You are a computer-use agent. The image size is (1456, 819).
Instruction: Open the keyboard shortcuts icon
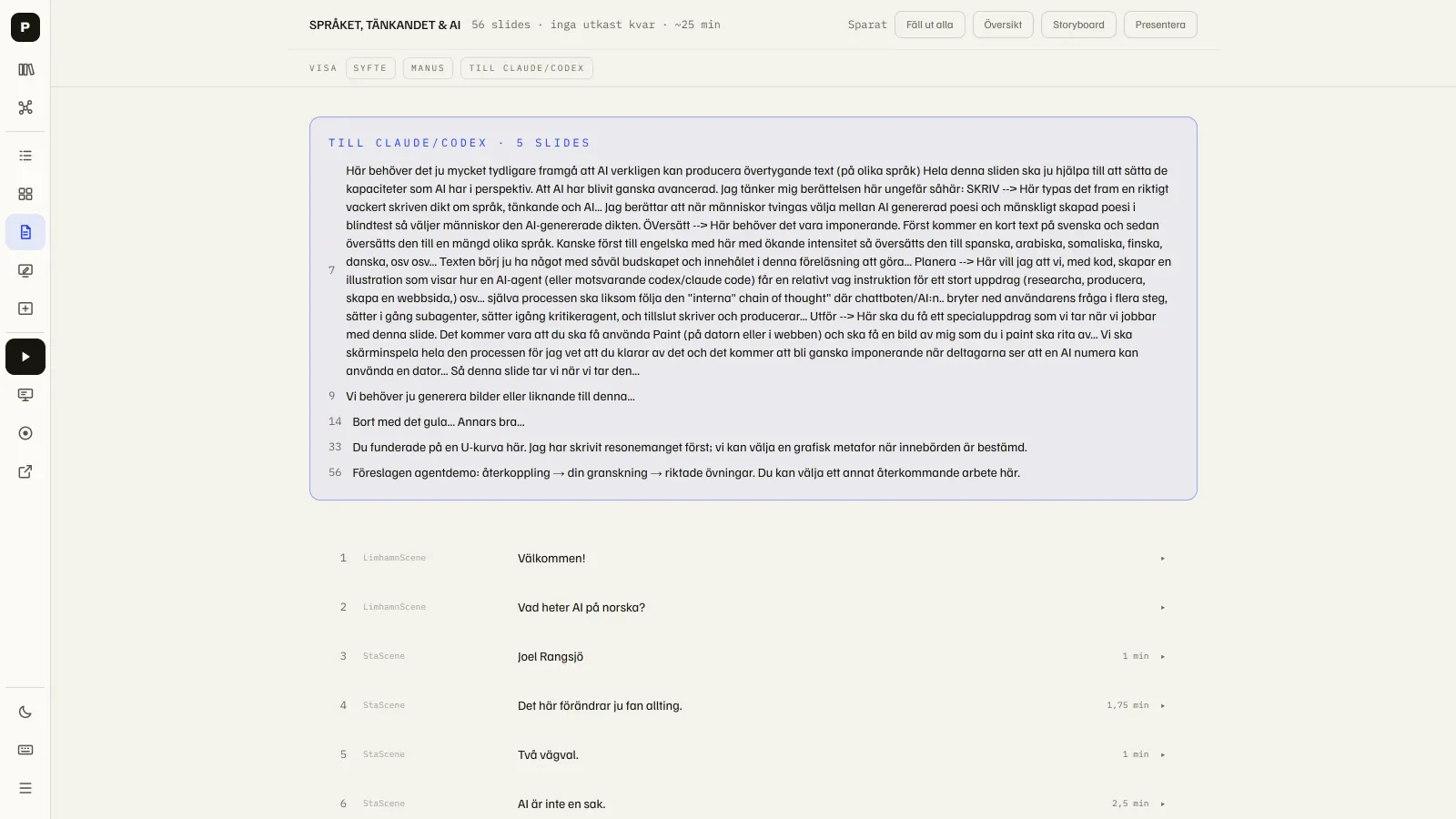25,750
